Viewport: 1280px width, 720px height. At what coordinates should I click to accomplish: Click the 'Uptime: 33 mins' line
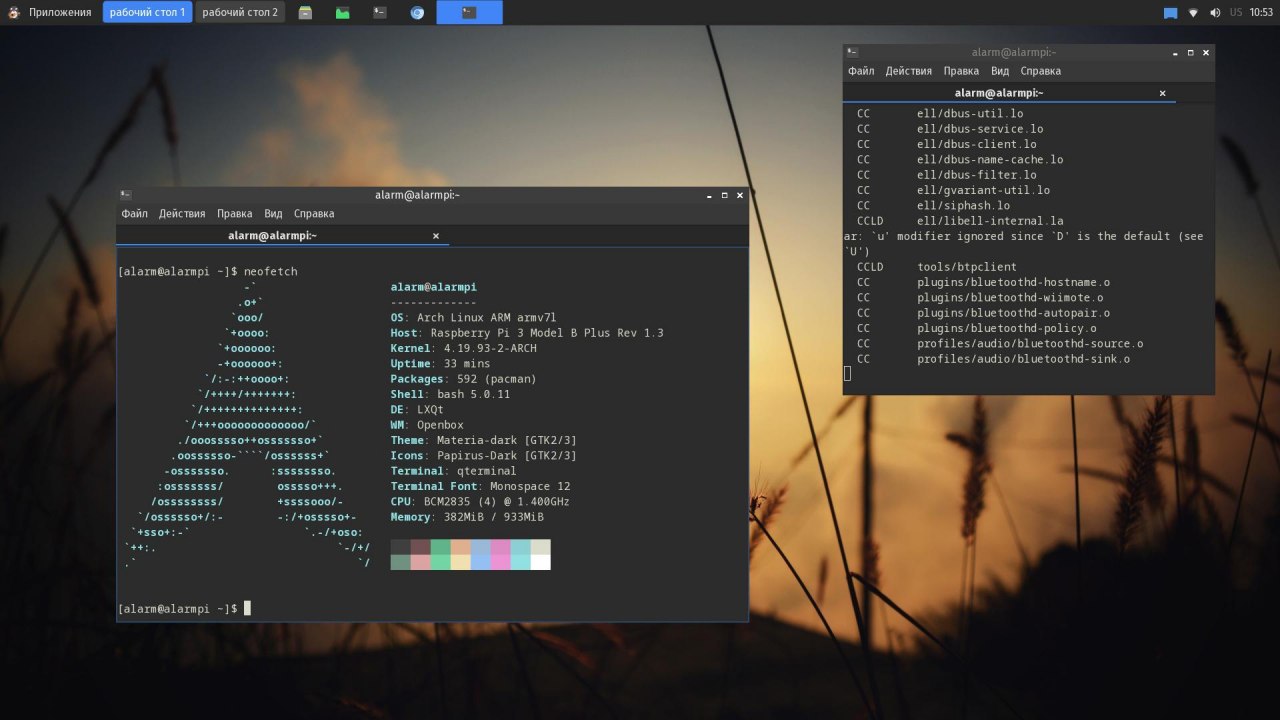pyautogui.click(x=441, y=364)
